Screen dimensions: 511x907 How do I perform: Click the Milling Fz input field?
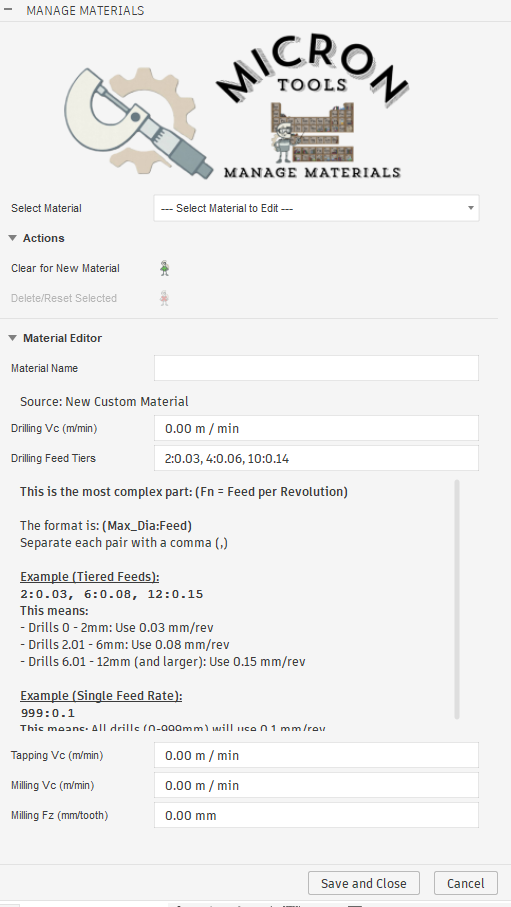point(316,816)
